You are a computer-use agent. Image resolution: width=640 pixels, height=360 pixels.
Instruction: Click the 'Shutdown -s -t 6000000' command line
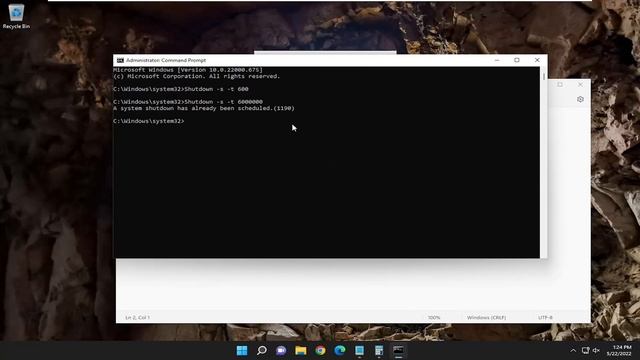(188, 102)
